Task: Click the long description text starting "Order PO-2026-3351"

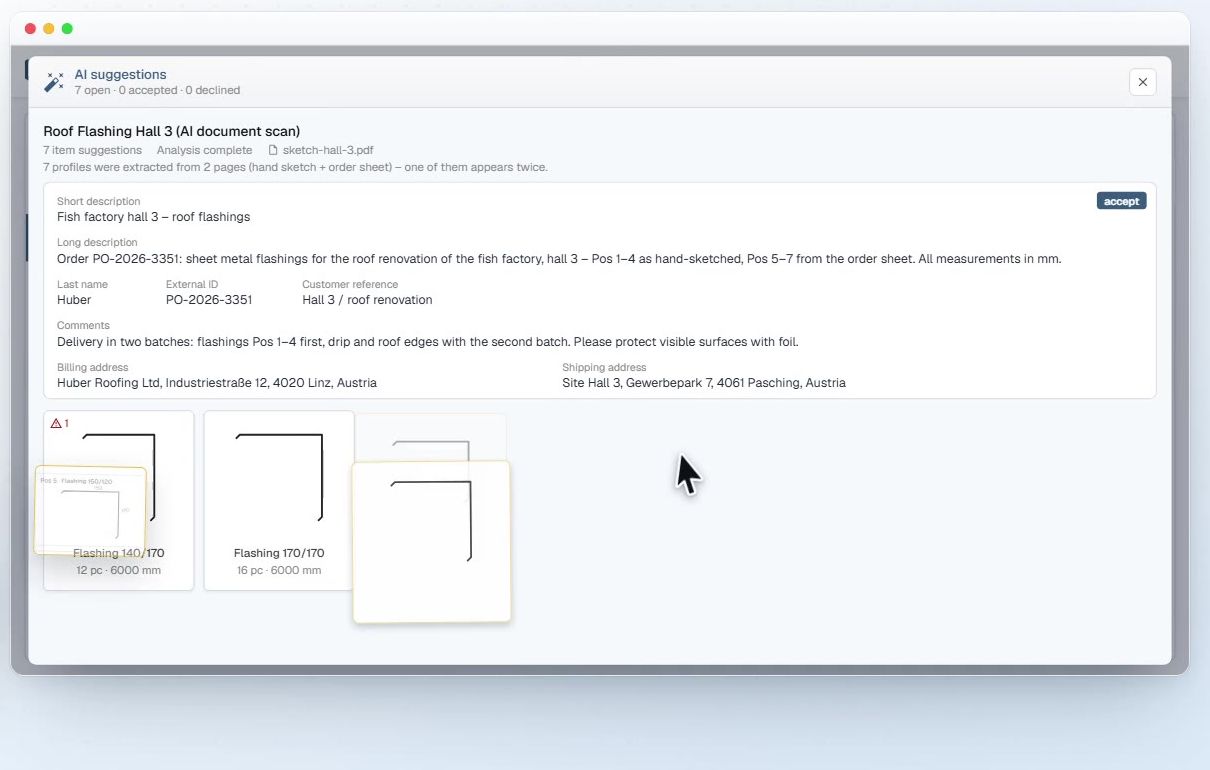Action: coord(559,259)
